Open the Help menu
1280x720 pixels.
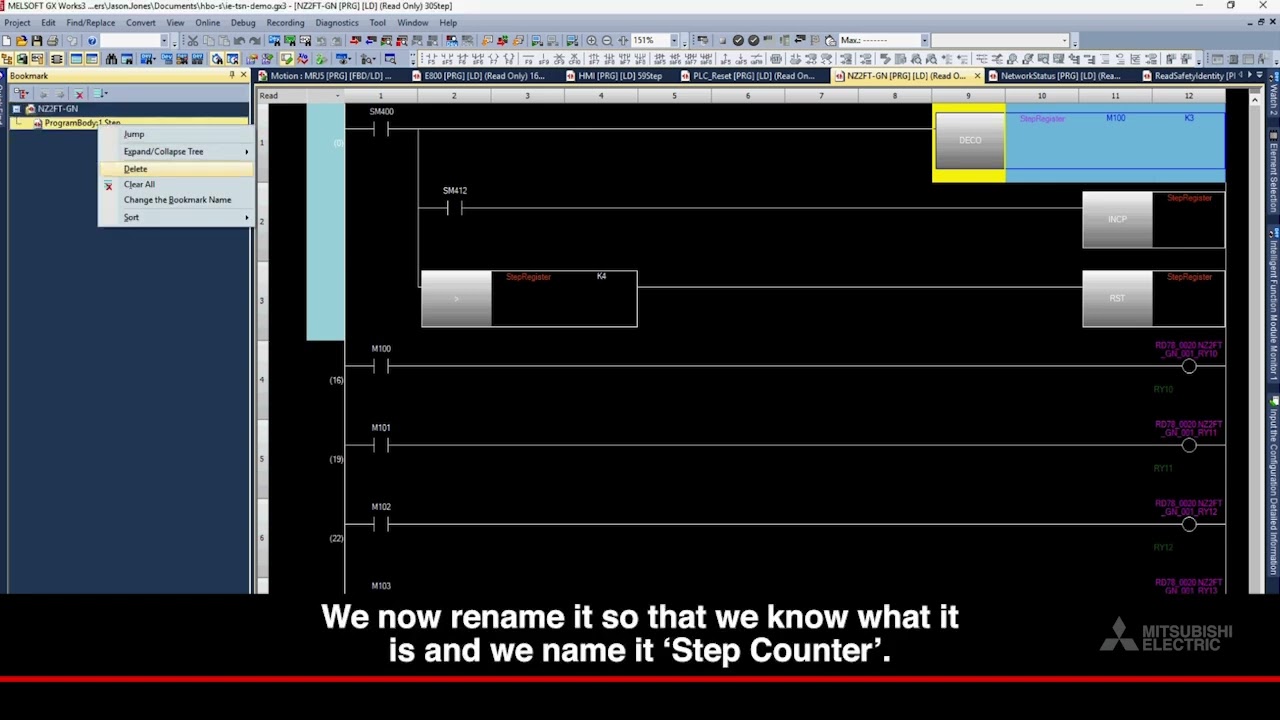click(x=448, y=23)
